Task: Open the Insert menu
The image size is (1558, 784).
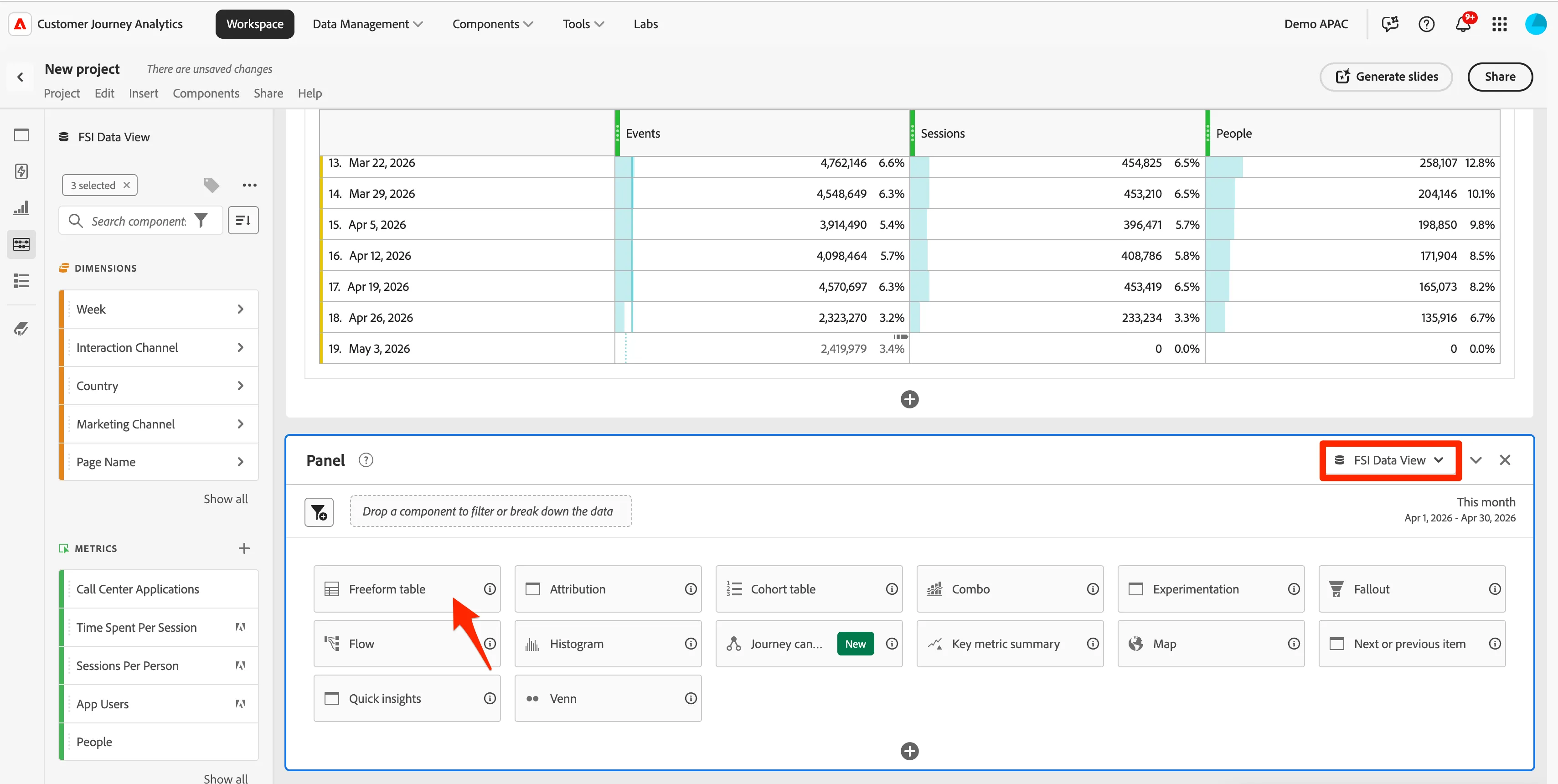Action: [x=143, y=93]
